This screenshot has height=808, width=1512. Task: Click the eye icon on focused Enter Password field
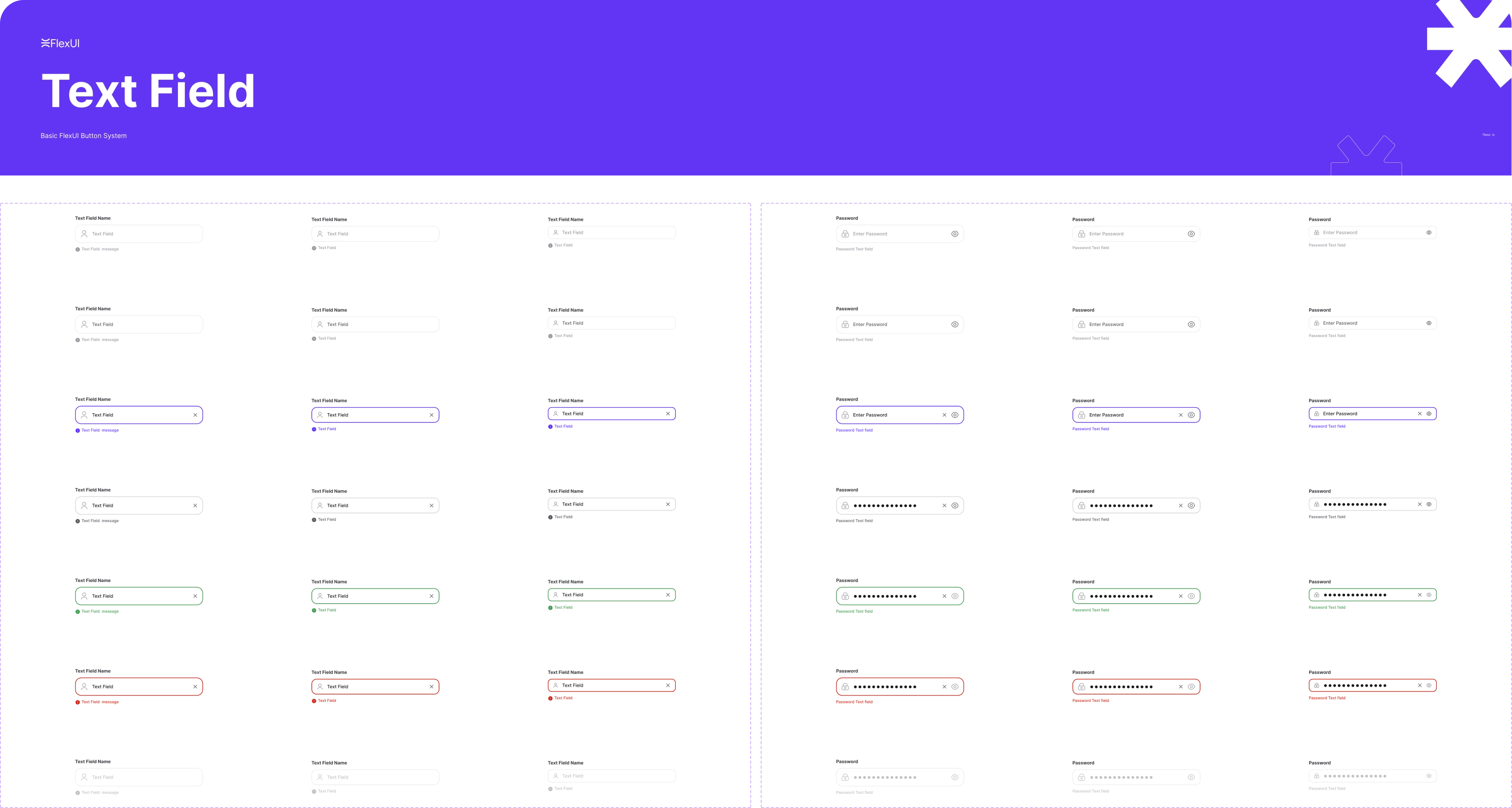pos(955,414)
